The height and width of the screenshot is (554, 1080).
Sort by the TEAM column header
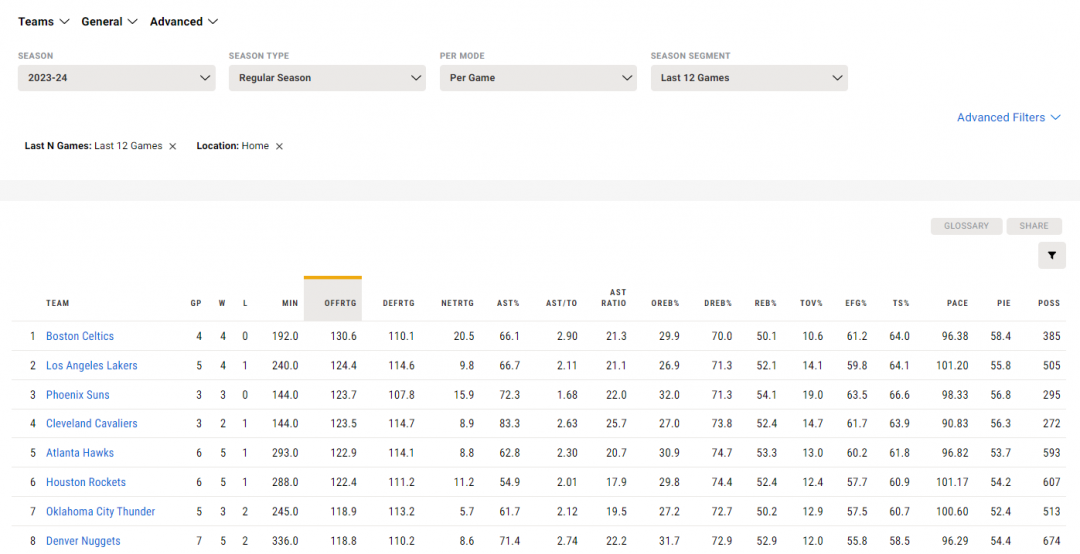[x=58, y=303]
